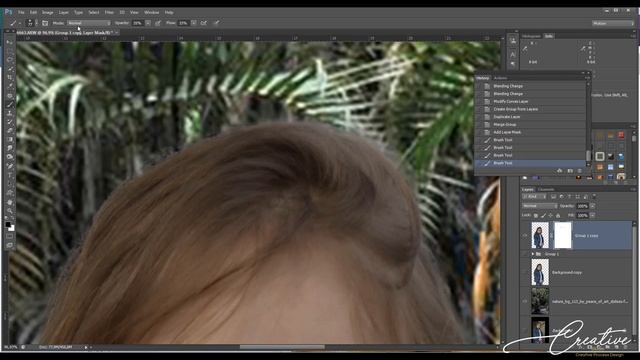Open the File menu
Image resolution: width=640 pixels, height=360 pixels.
[x=21, y=12]
